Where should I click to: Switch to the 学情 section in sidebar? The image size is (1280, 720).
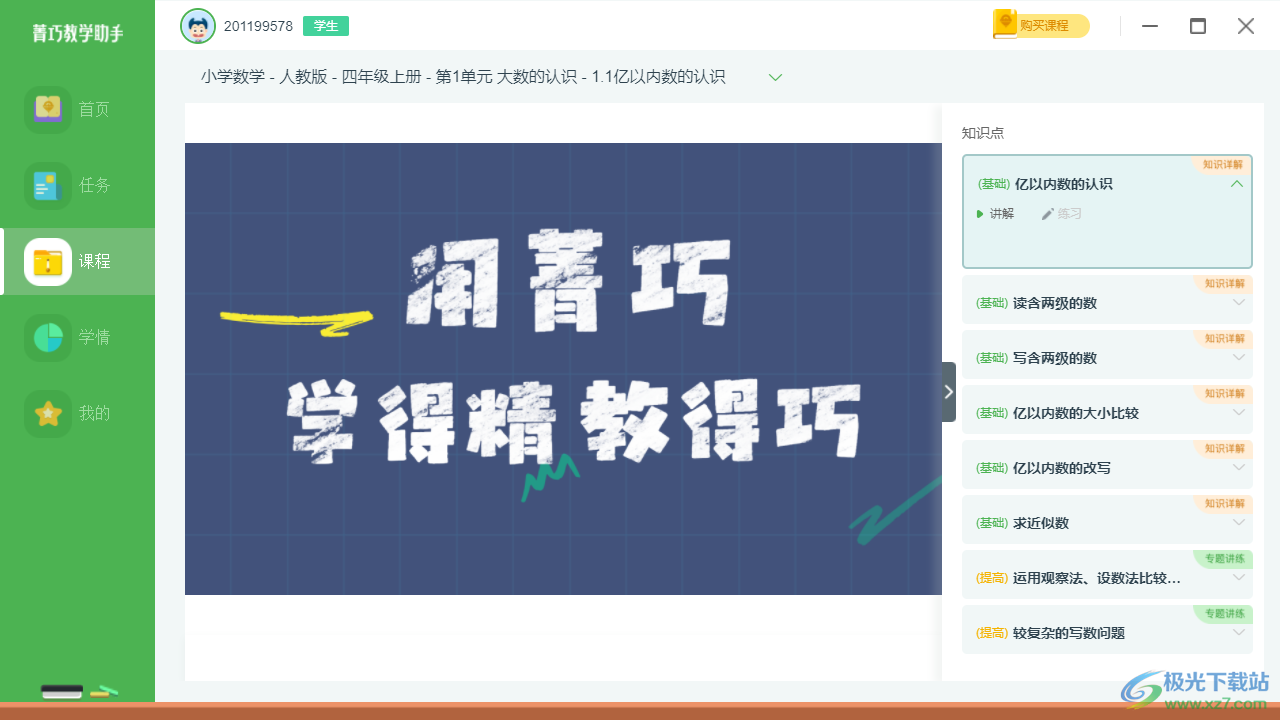tap(48, 337)
